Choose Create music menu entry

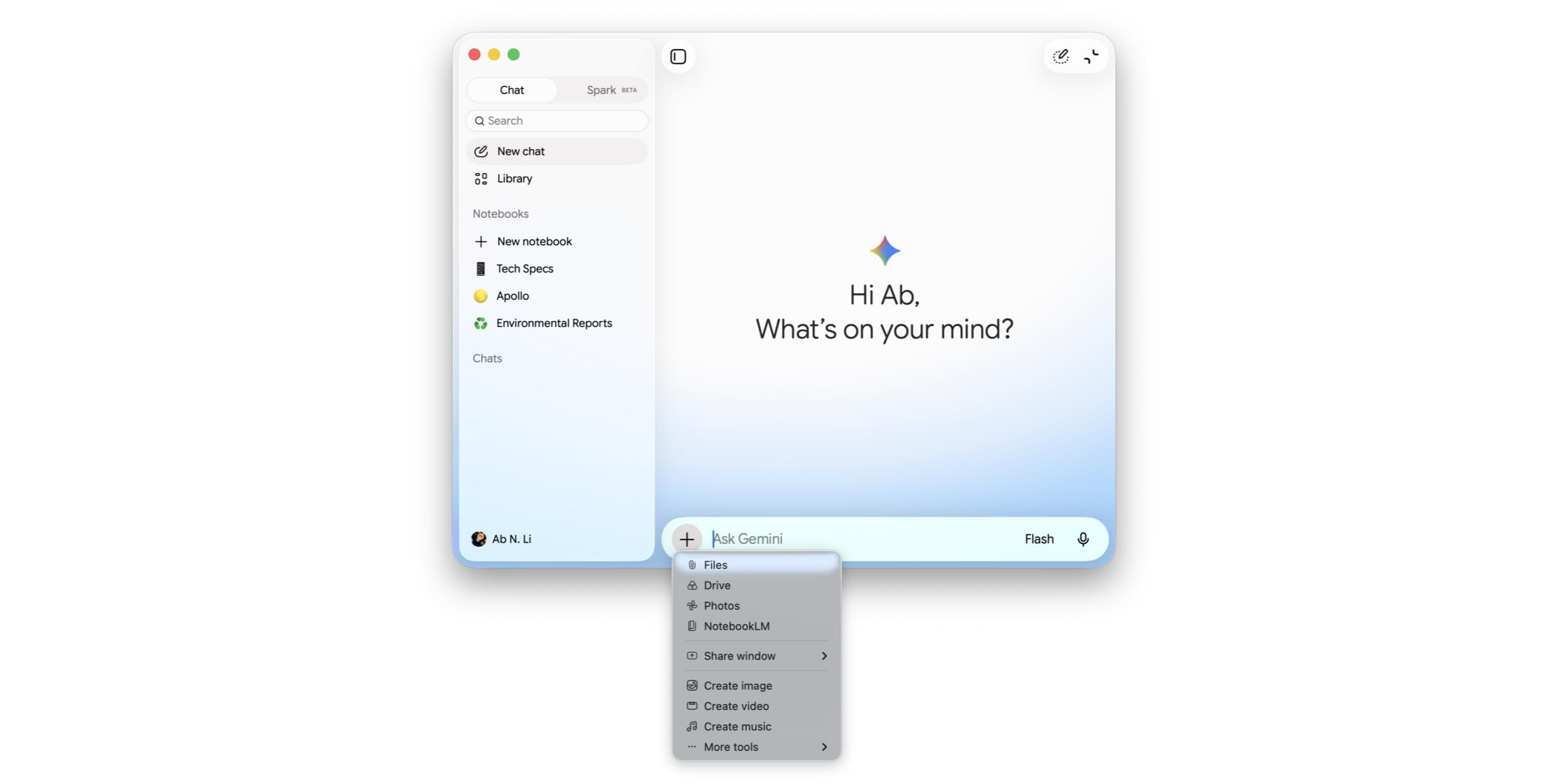[x=757, y=727]
